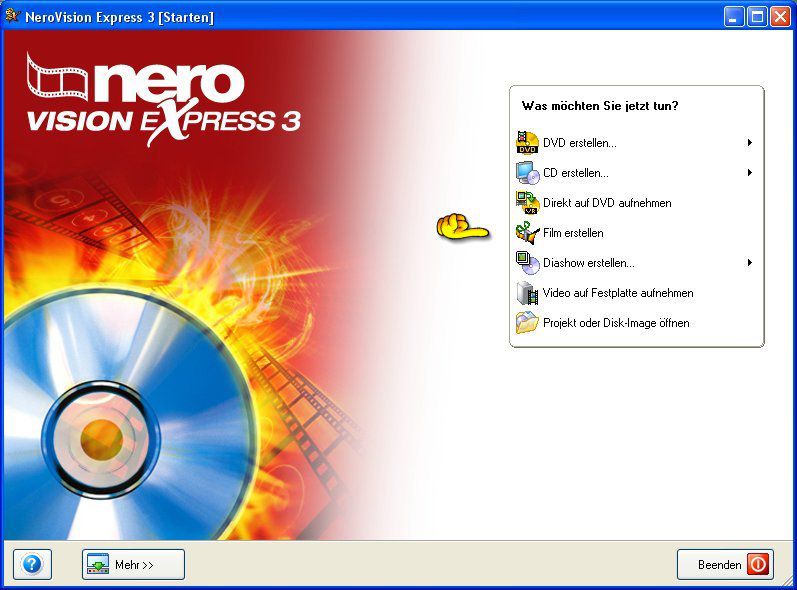797x590 pixels.
Task: Minimize the NeroVision Express window
Action: pos(733,17)
